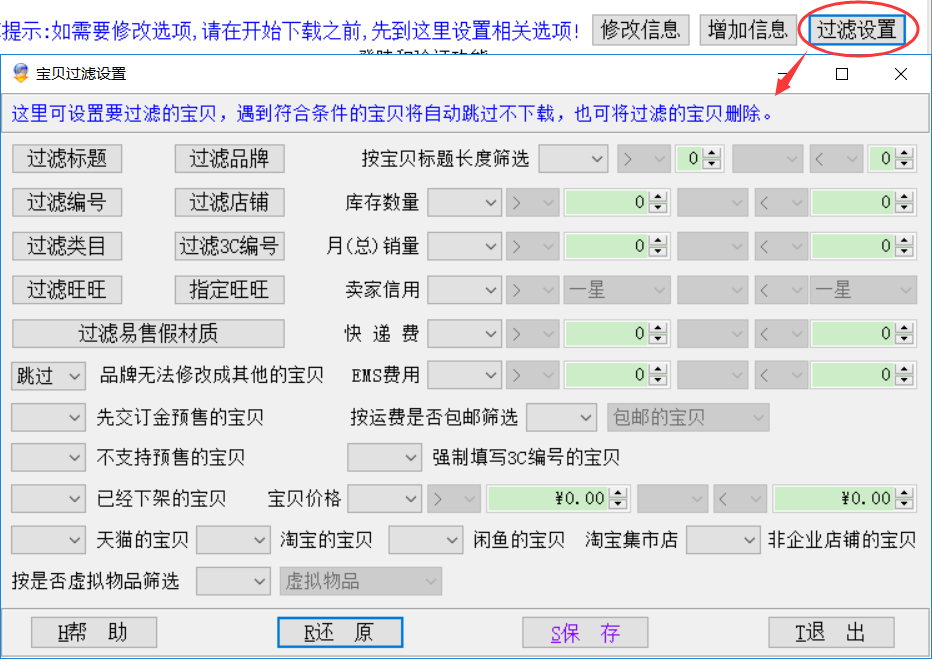Open dropdown before 已经下架的宝贝
932x659 pixels.
tap(49, 498)
